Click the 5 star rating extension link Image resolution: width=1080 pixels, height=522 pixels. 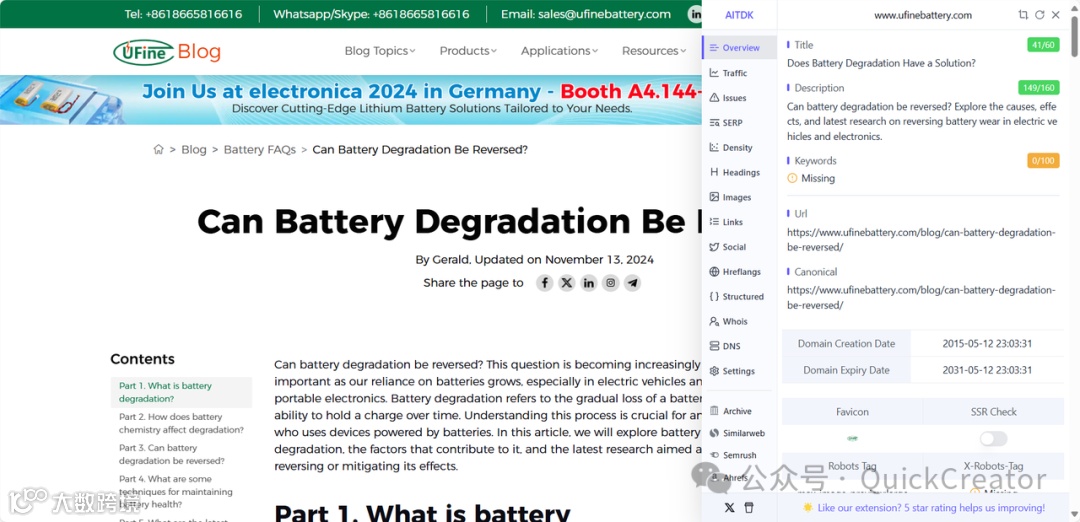coord(924,508)
